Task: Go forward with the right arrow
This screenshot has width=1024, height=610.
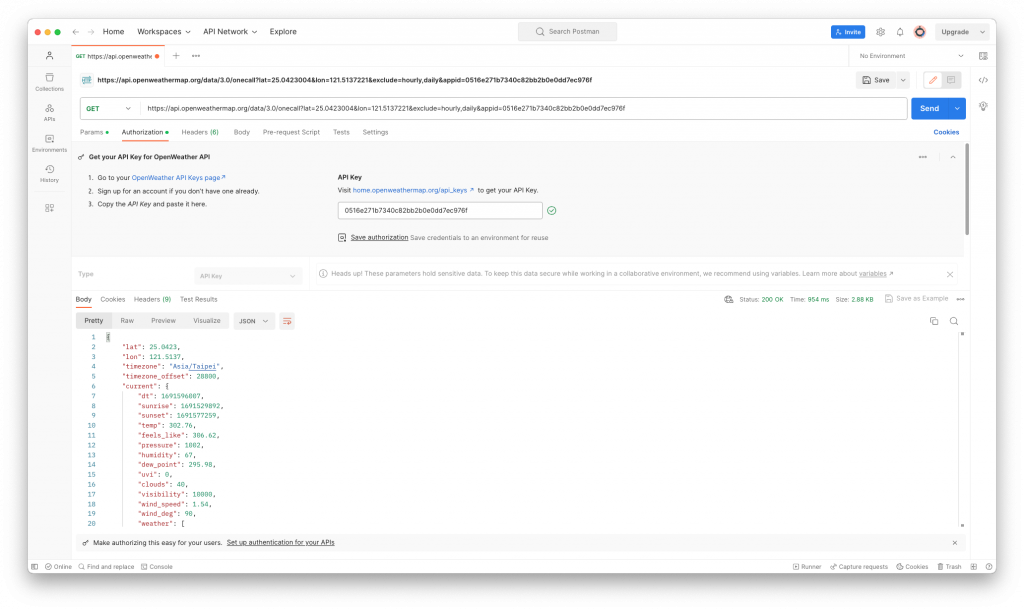Action: (x=91, y=31)
